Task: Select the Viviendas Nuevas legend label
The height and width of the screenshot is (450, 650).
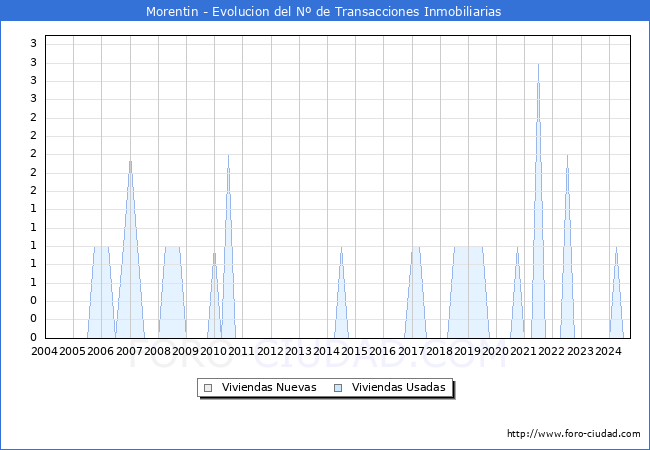Action: [x=269, y=387]
